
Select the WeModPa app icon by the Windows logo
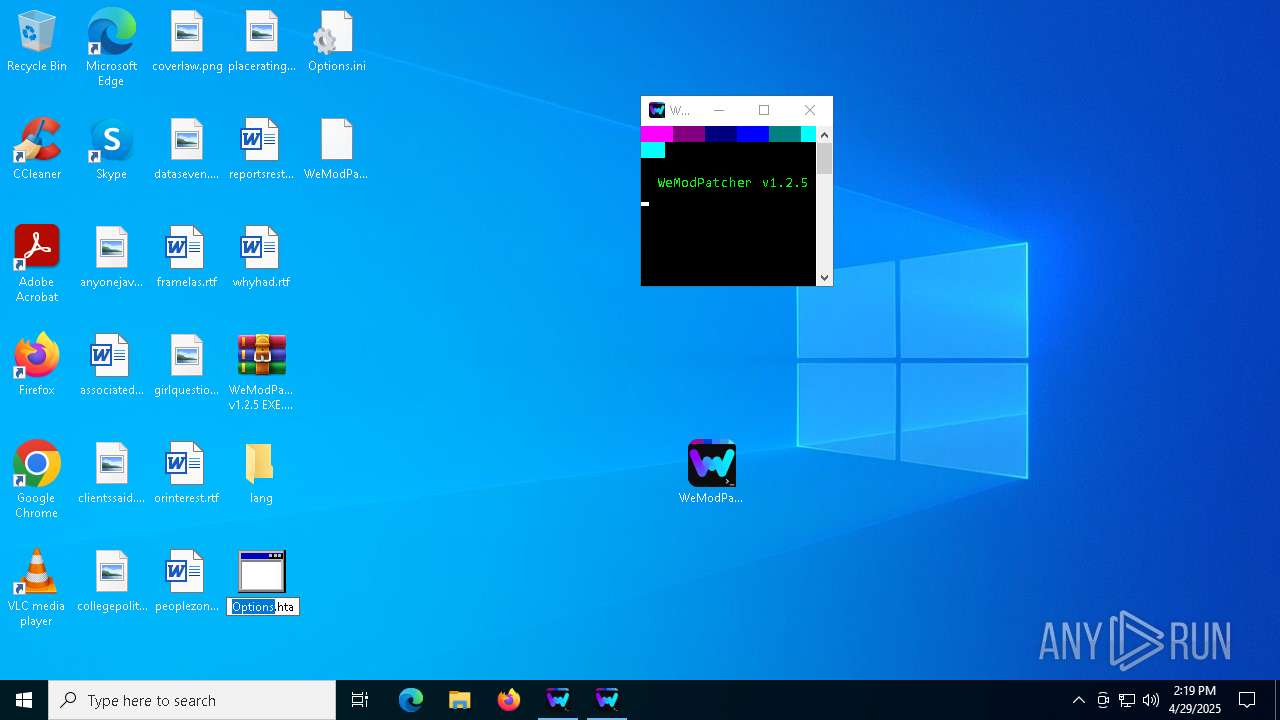coord(711,472)
